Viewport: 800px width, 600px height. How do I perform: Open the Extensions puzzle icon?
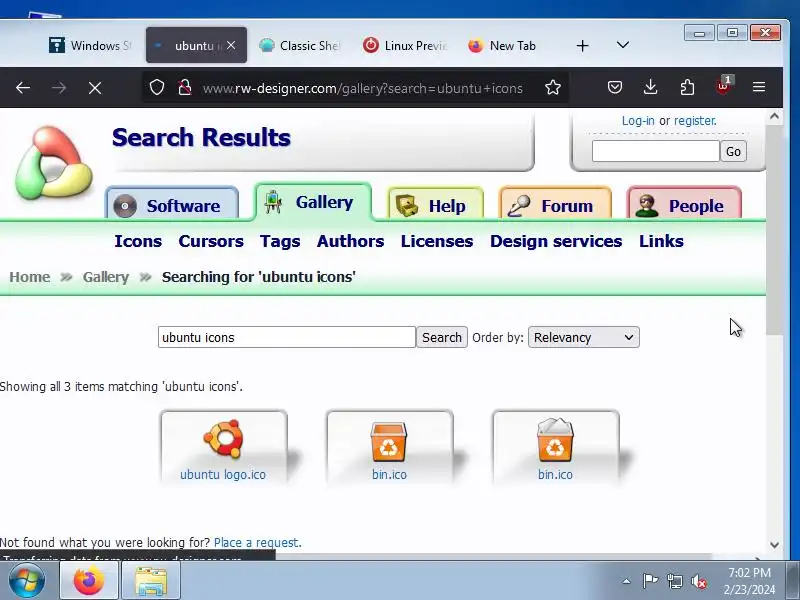click(687, 88)
